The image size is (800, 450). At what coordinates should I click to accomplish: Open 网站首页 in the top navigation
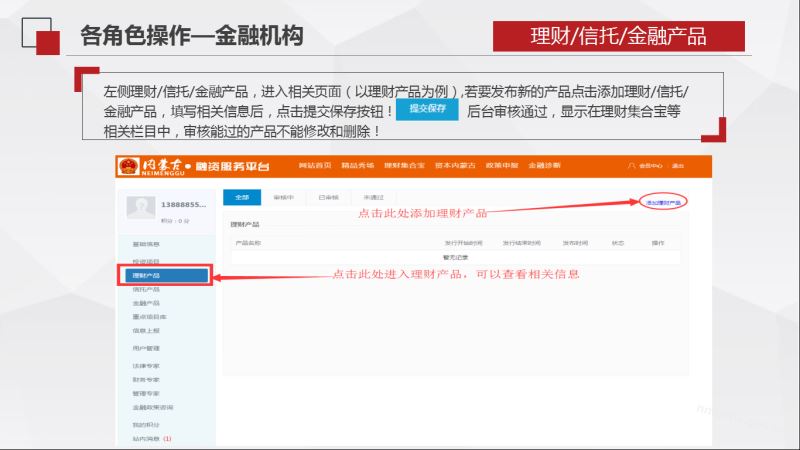tap(315, 165)
